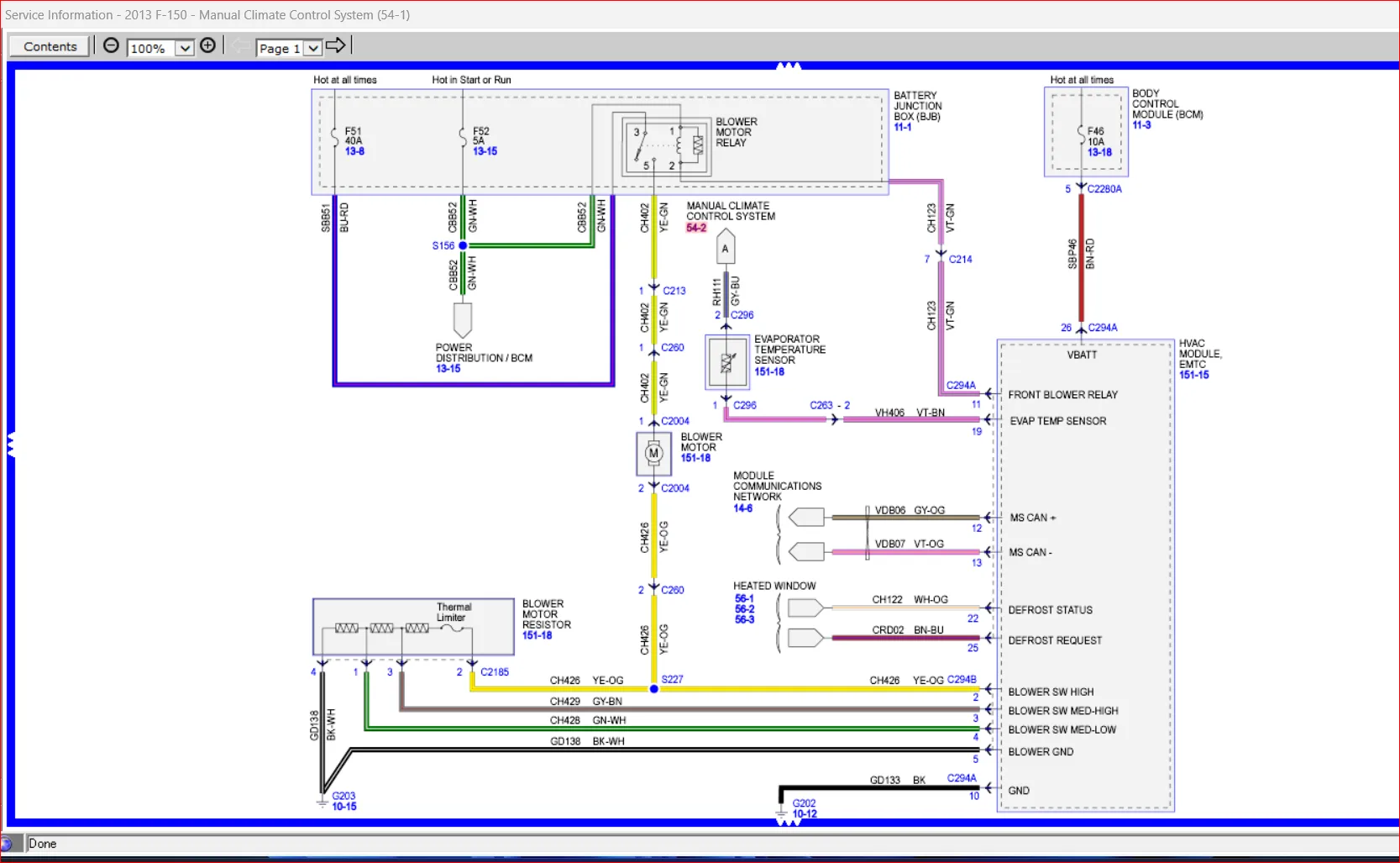
Task: Select the MS CAN + pin label
Action: coord(1032,518)
